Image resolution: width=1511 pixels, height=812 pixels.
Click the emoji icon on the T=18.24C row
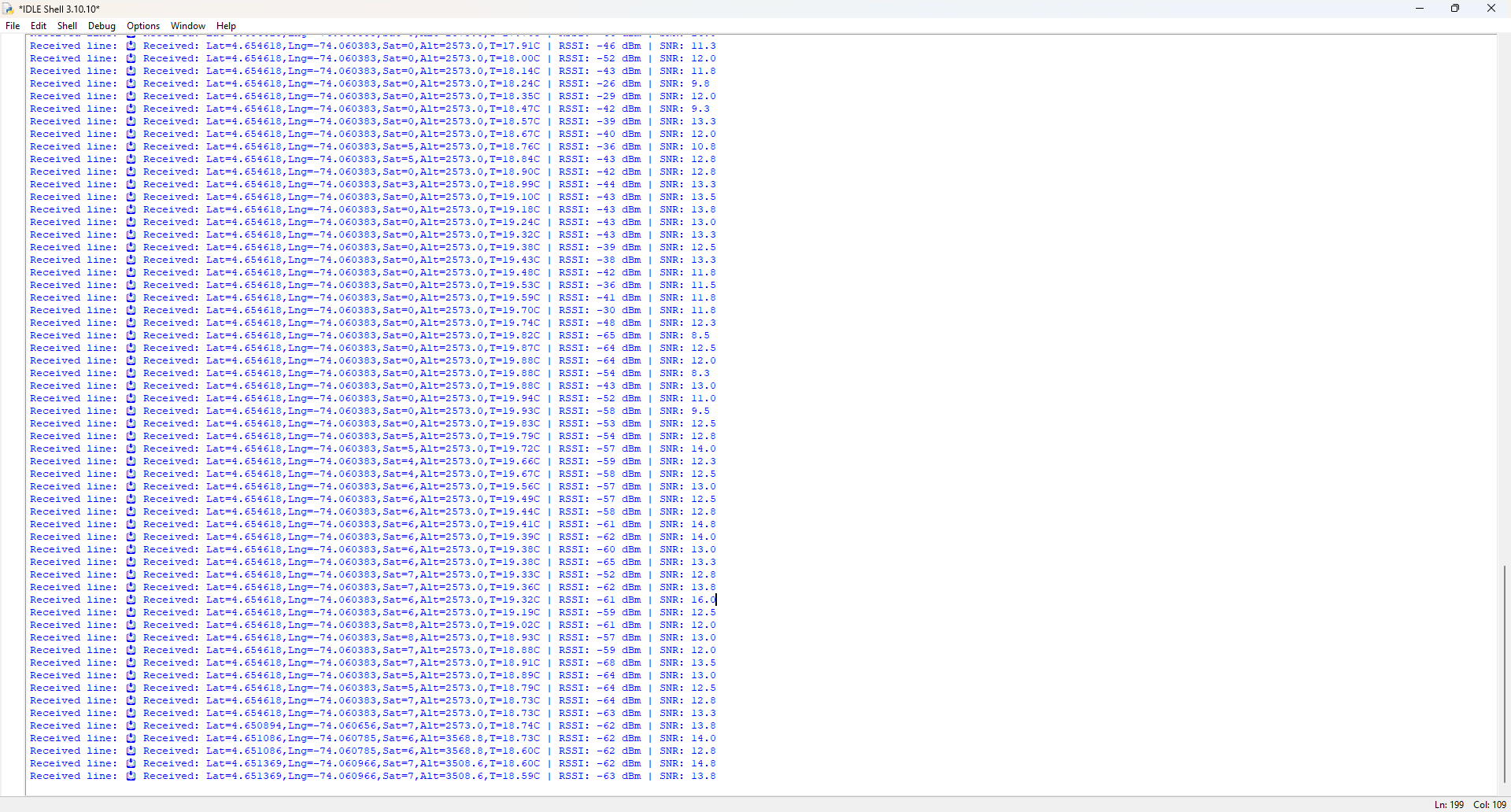[131, 83]
